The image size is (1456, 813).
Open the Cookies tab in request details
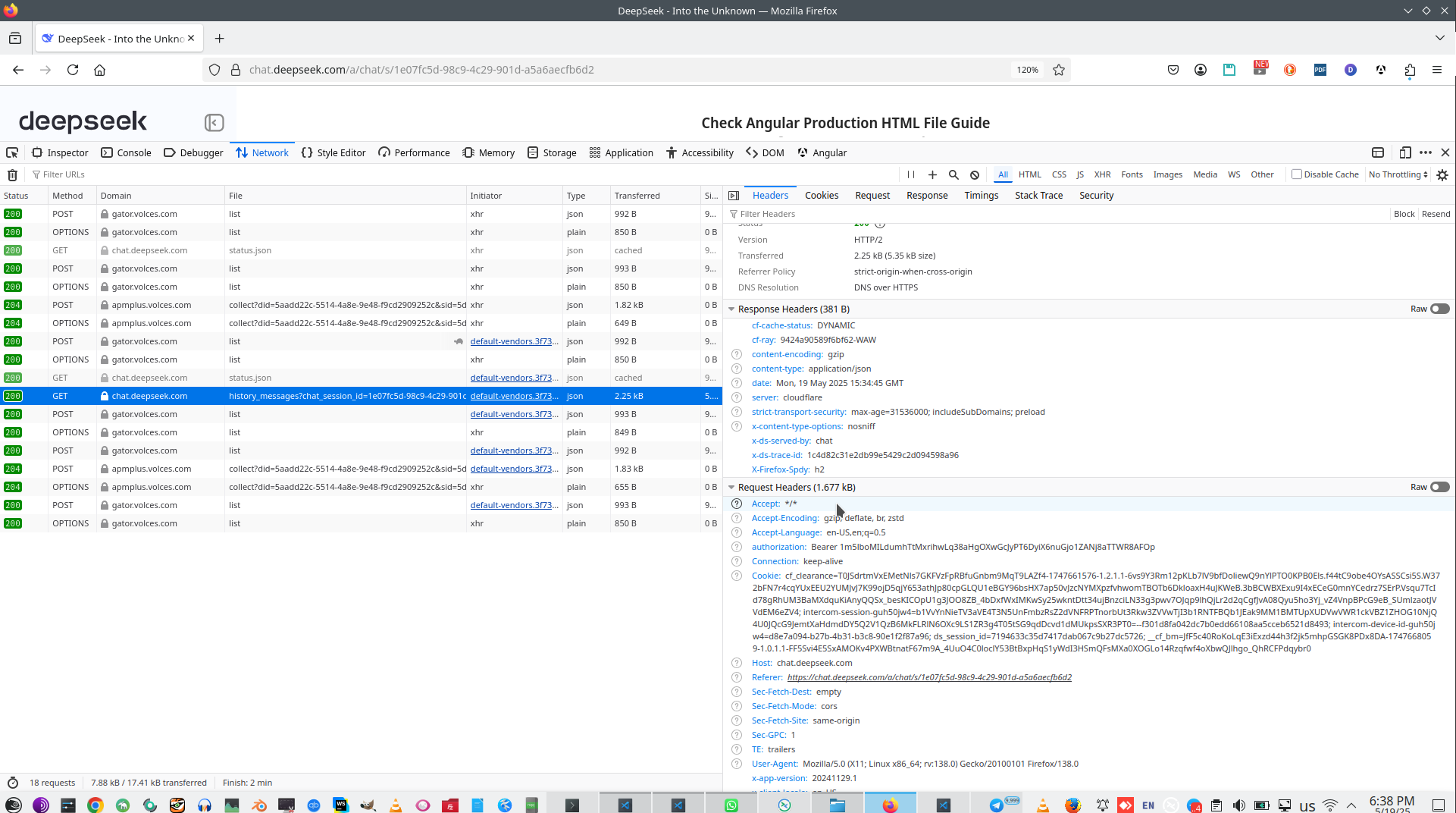point(822,196)
